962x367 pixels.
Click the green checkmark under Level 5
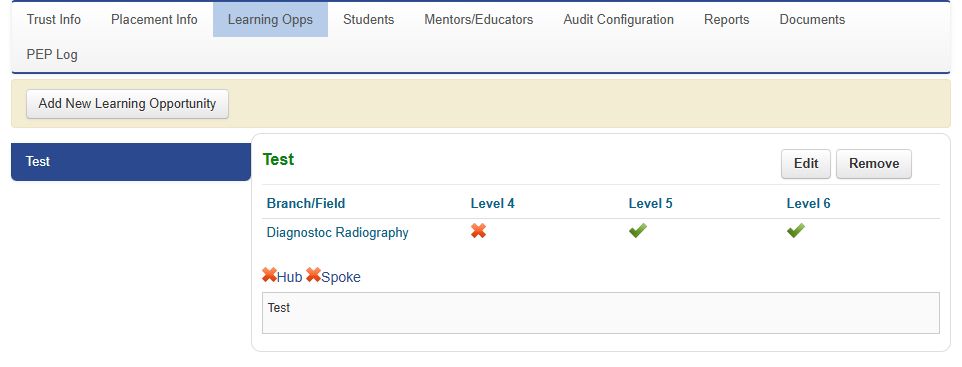[637, 231]
